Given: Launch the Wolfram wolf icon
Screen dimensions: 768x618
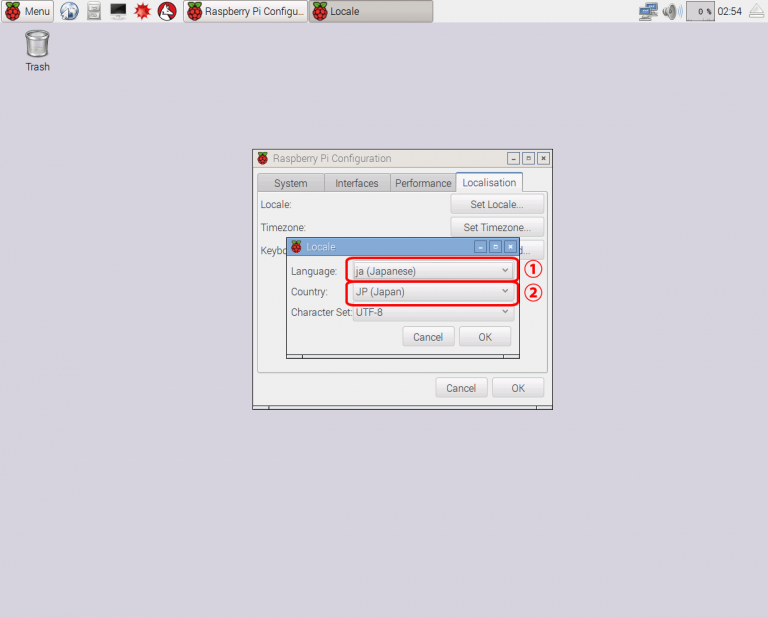Looking at the screenshot, I should click(167, 12).
